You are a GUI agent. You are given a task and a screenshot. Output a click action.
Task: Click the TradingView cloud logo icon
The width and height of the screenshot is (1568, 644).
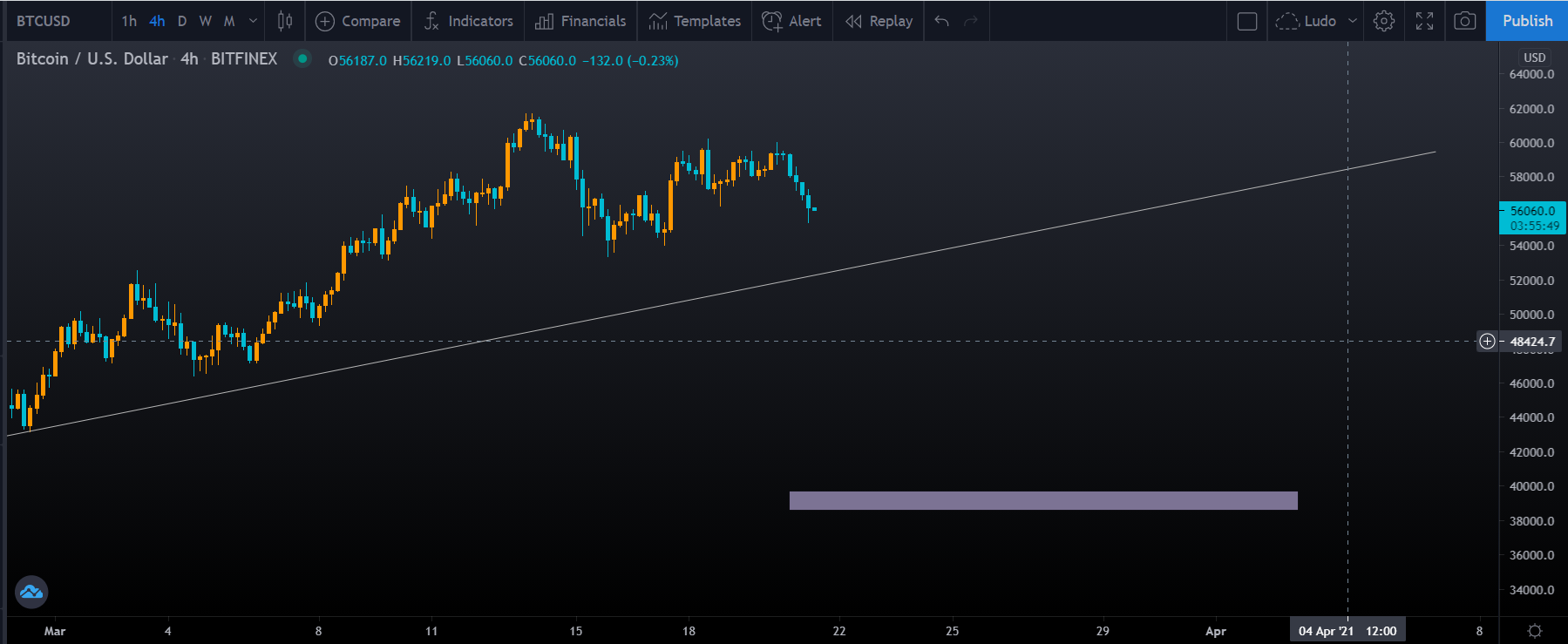coord(31,593)
